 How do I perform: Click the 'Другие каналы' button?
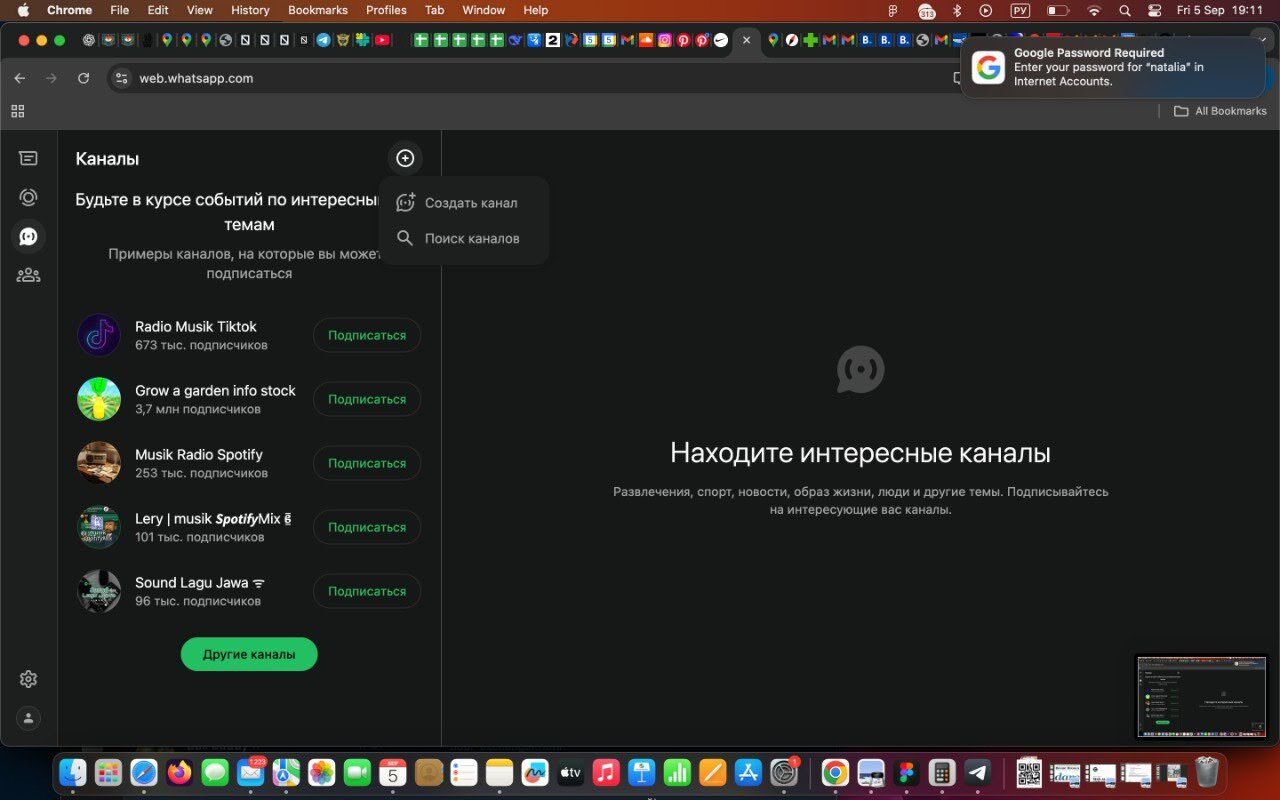click(248, 653)
